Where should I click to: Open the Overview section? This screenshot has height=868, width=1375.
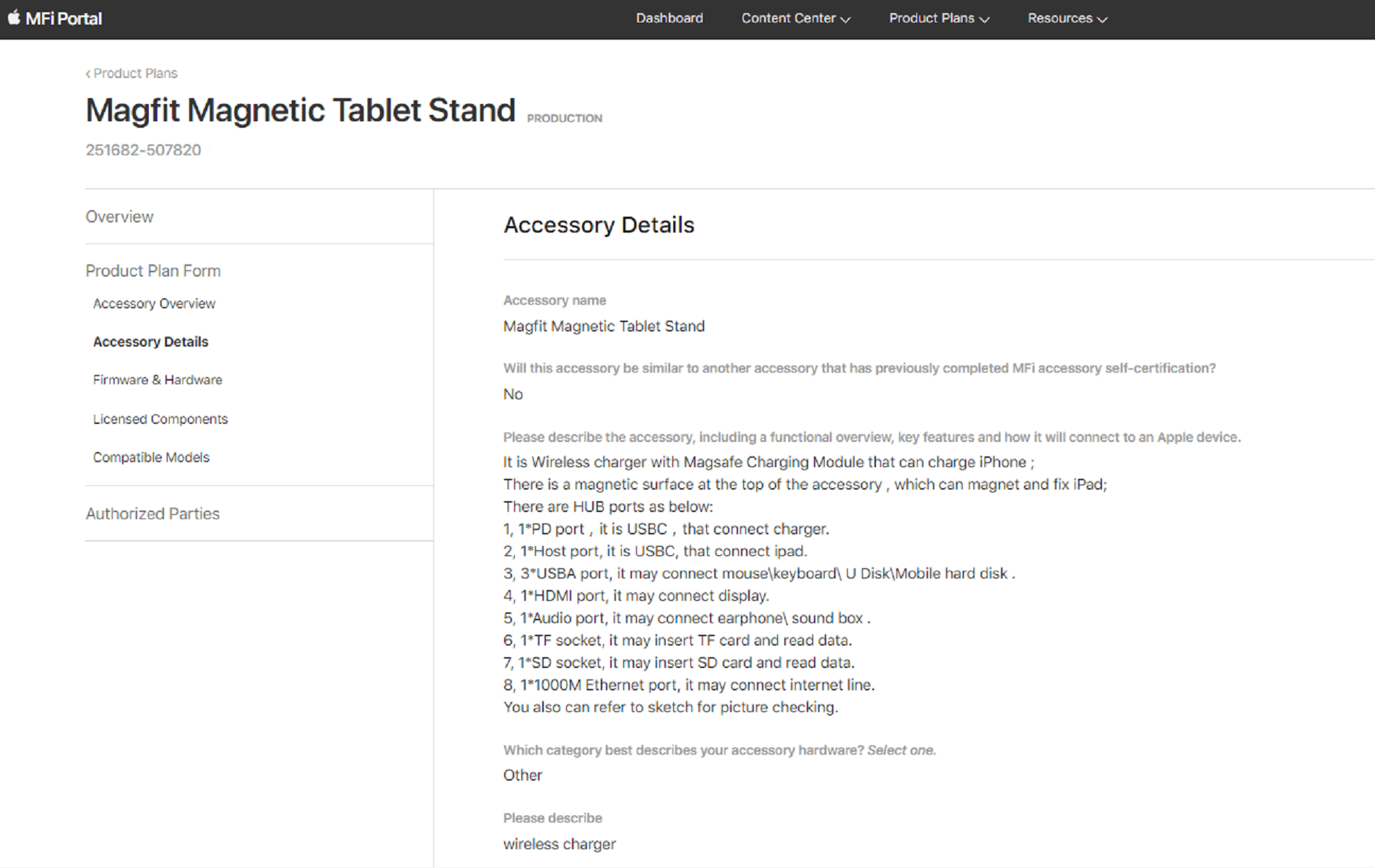tap(119, 217)
